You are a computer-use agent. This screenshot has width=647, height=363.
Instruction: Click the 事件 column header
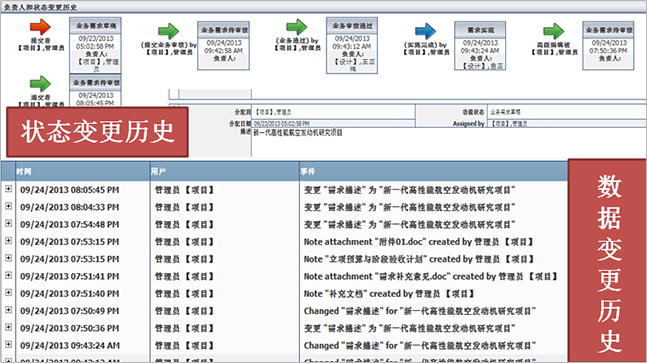click(x=434, y=171)
